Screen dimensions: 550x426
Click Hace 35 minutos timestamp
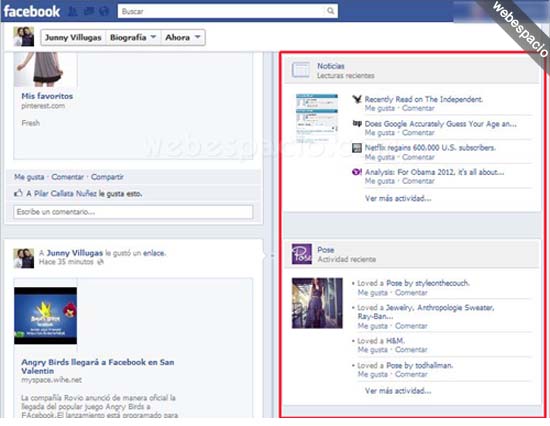(x=66, y=262)
